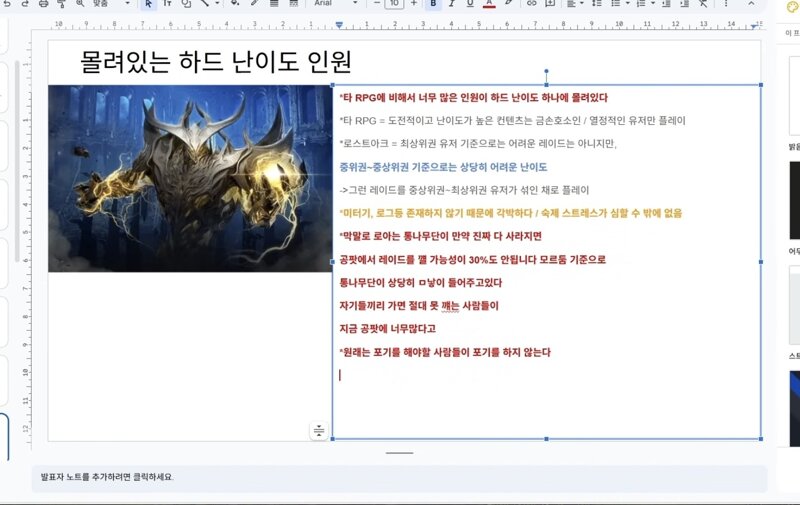Click the line 자기들끼리 가면 절대 못 깨는 사람들이
The image size is (800, 505).
419,306
